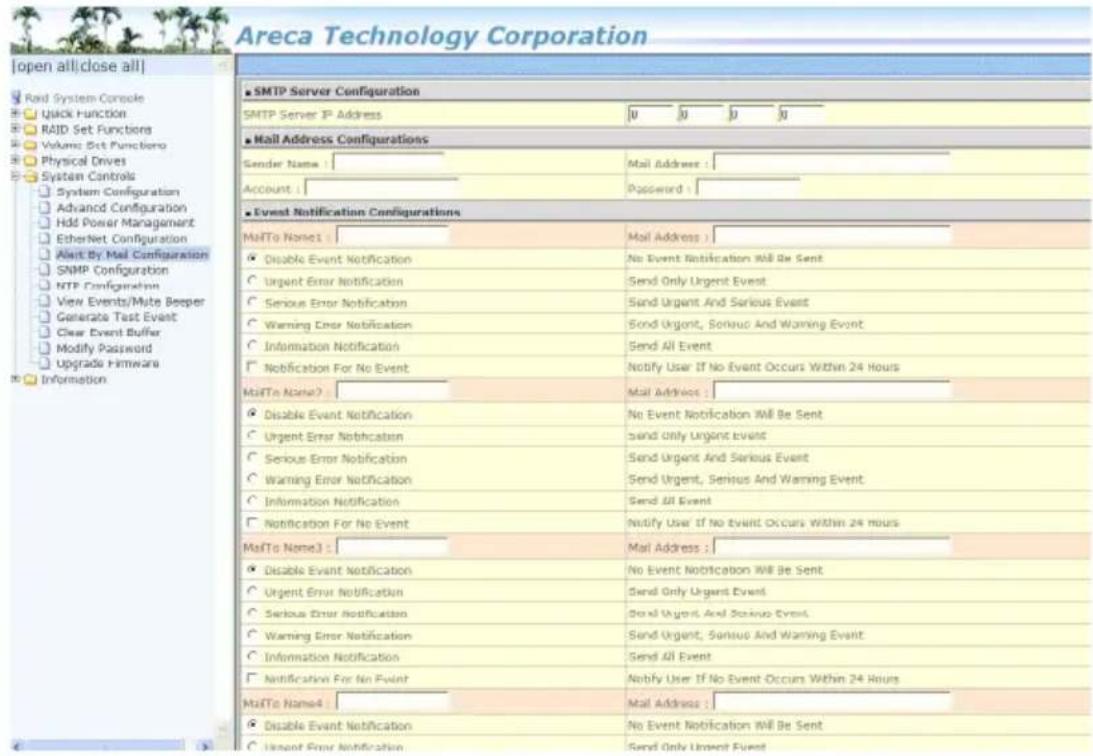Open View Events/Mute Beeper page
This screenshot has width=1093, height=756.
pyautogui.click(x=130, y=302)
